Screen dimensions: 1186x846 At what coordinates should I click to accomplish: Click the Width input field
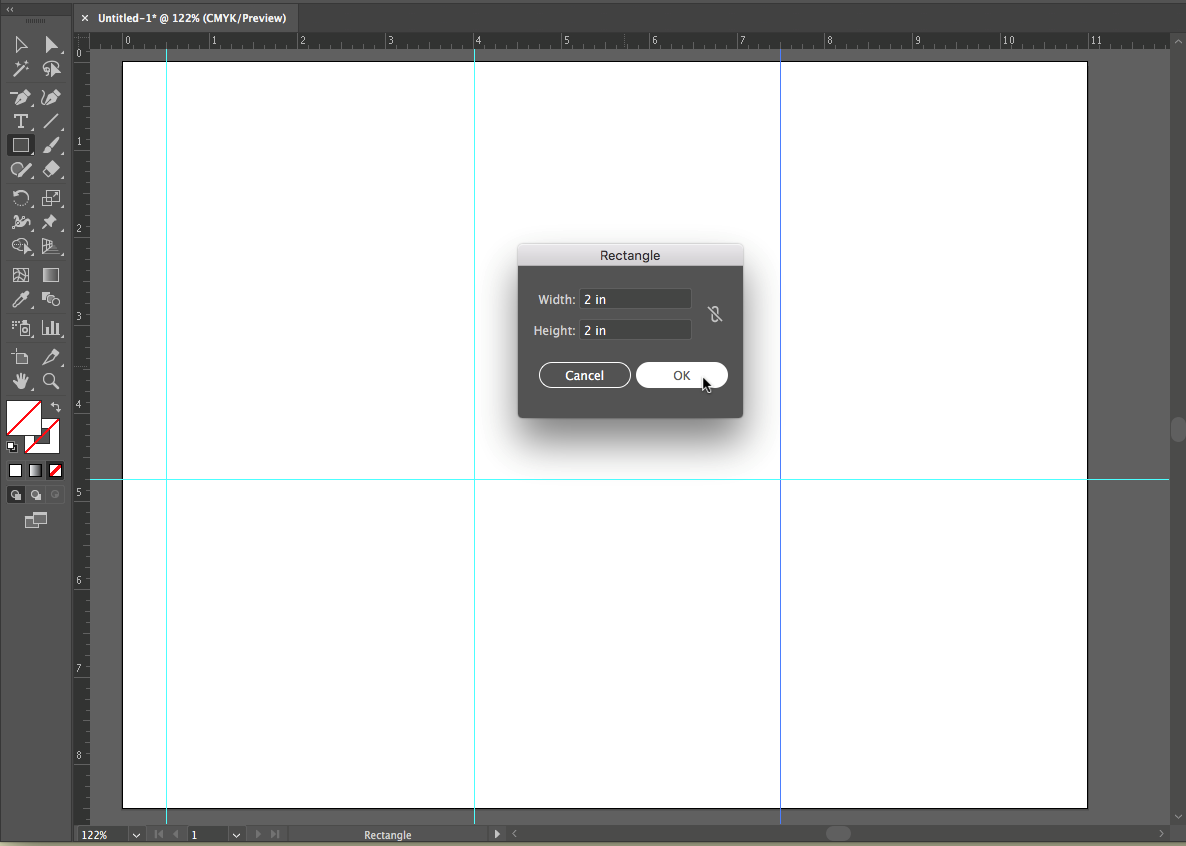coord(635,299)
